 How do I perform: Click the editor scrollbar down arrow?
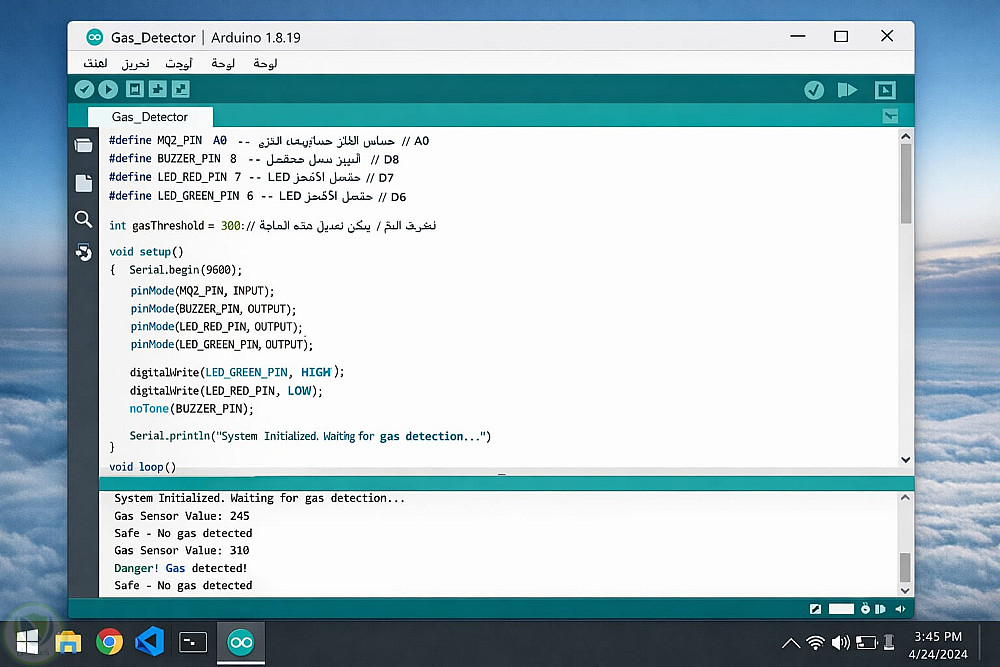click(906, 460)
